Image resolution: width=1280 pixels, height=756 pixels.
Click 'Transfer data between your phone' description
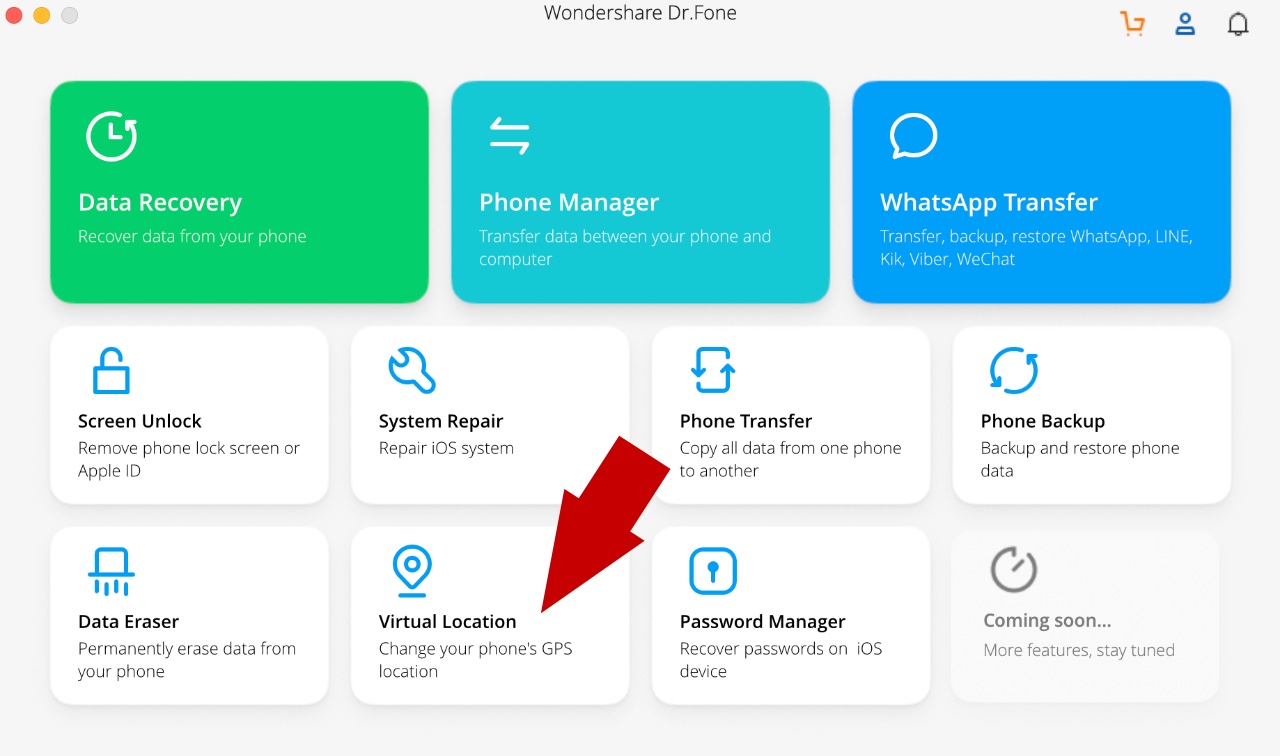coord(625,248)
